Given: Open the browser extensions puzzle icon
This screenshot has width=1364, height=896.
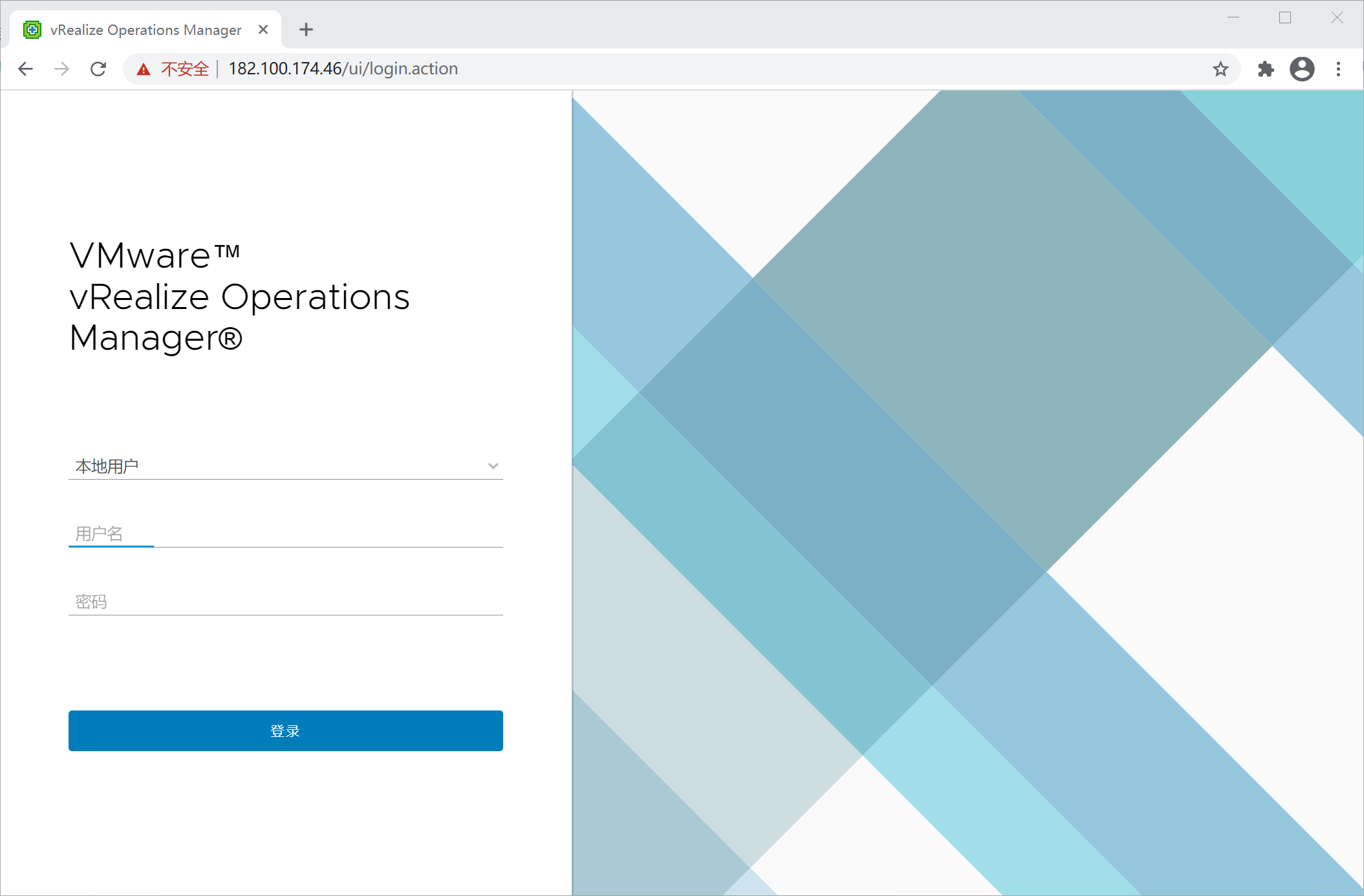Looking at the screenshot, I should tap(1265, 69).
